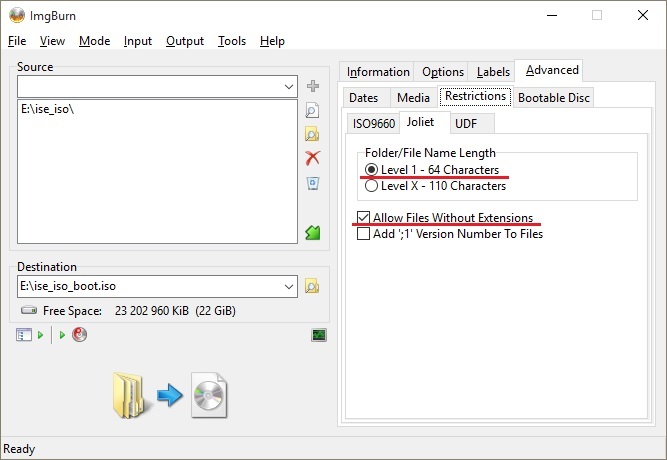Open the Input menu
Image resolution: width=667 pixels, height=460 pixels.
[x=138, y=41]
